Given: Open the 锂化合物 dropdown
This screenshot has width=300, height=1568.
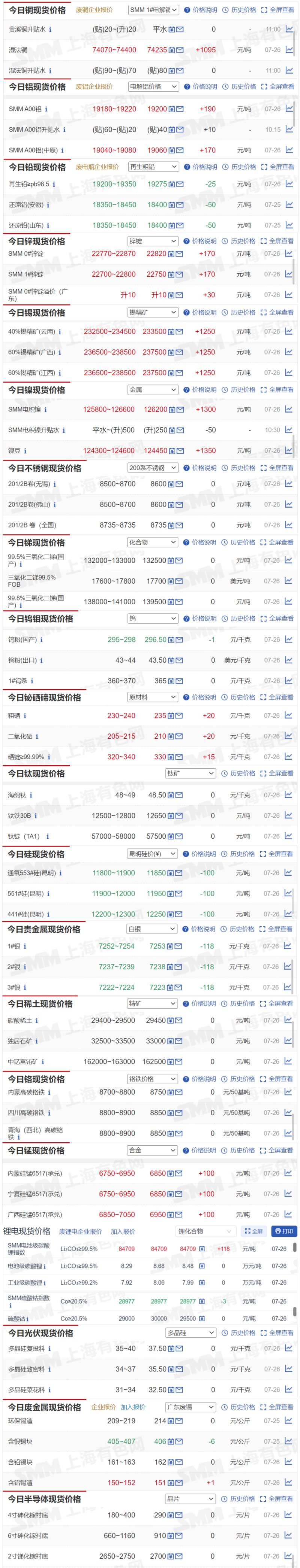Looking at the screenshot, I should click(x=205, y=1231).
